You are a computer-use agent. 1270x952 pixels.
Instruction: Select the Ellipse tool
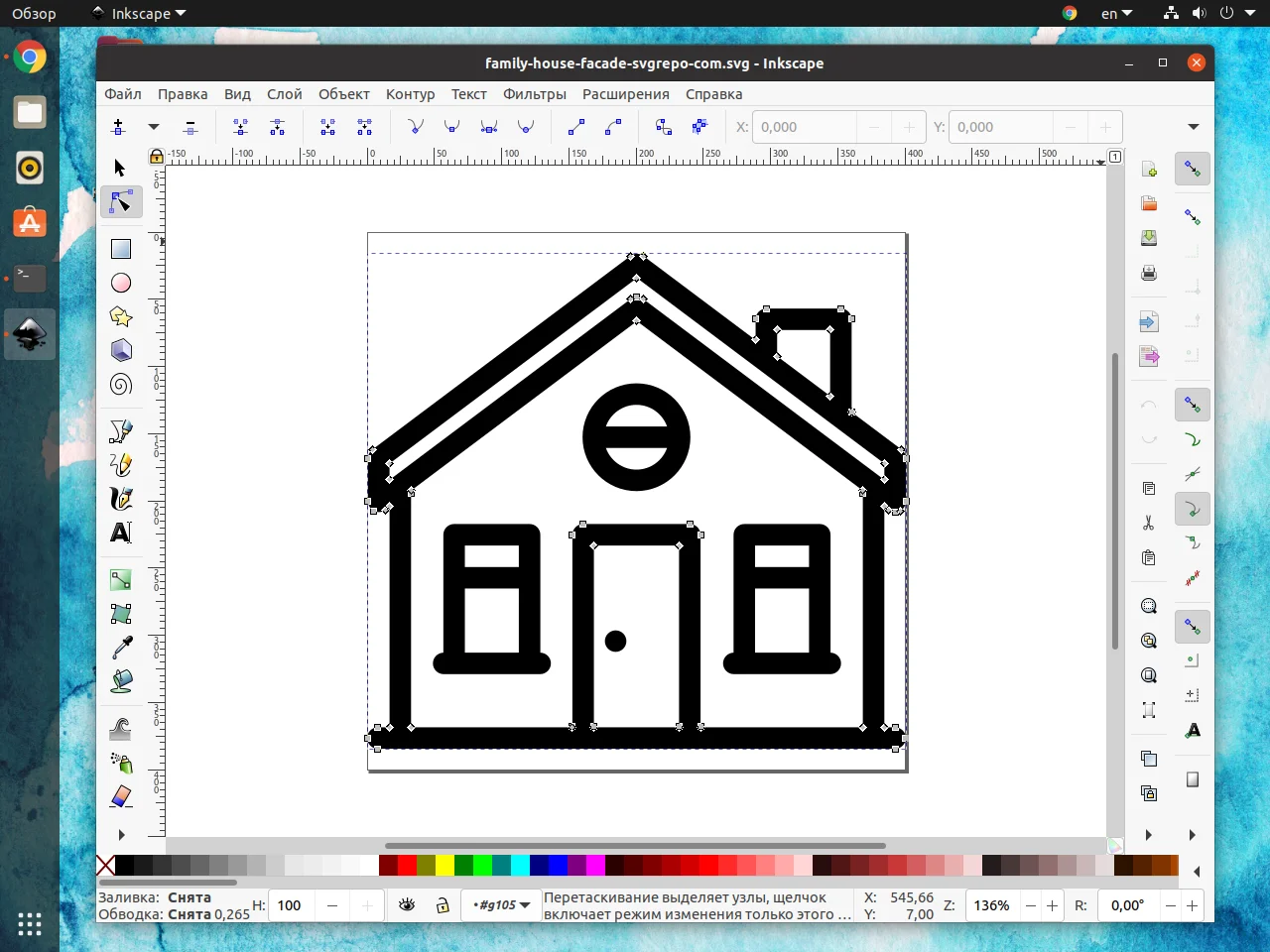pyautogui.click(x=121, y=283)
